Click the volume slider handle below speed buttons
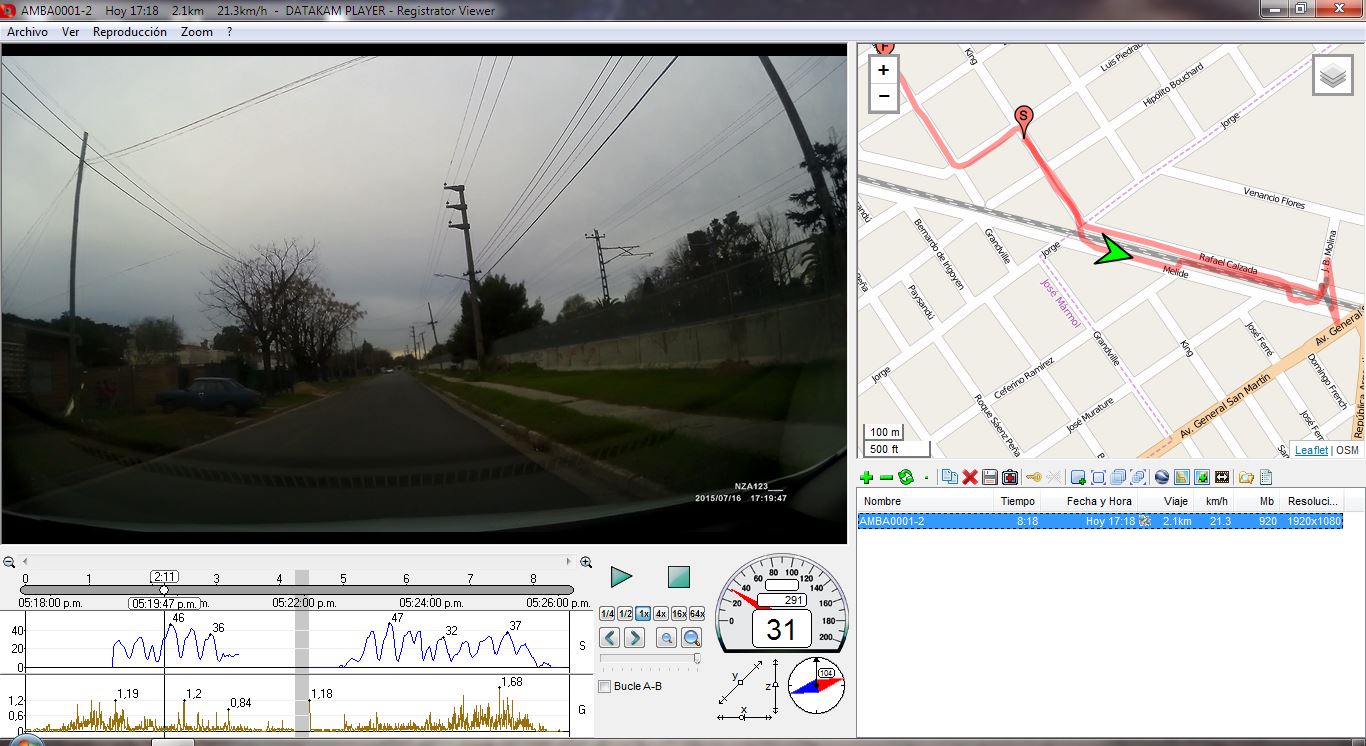This screenshot has height=746, width=1366. coord(696,658)
